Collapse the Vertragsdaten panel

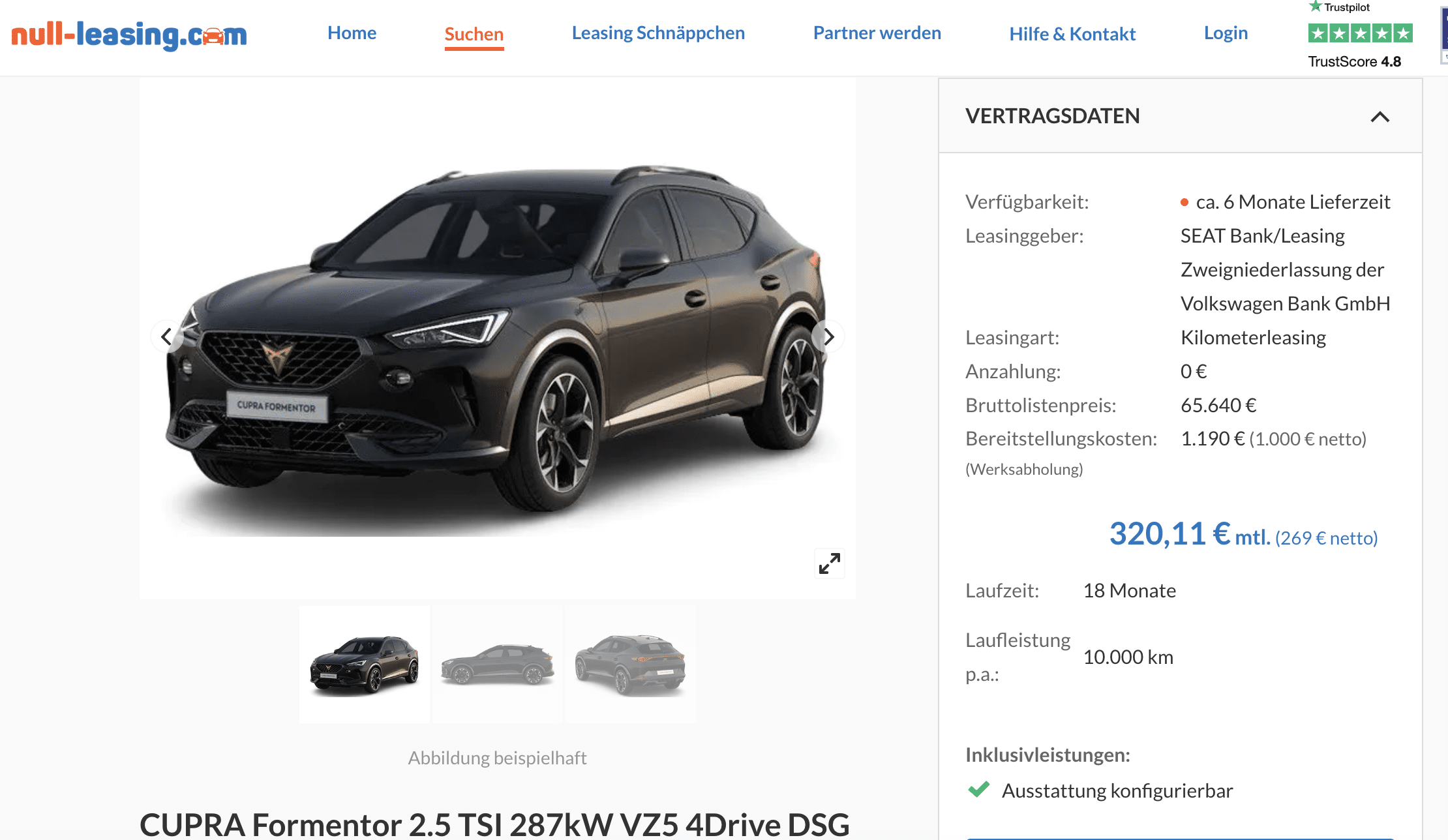click(x=1380, y=117)
